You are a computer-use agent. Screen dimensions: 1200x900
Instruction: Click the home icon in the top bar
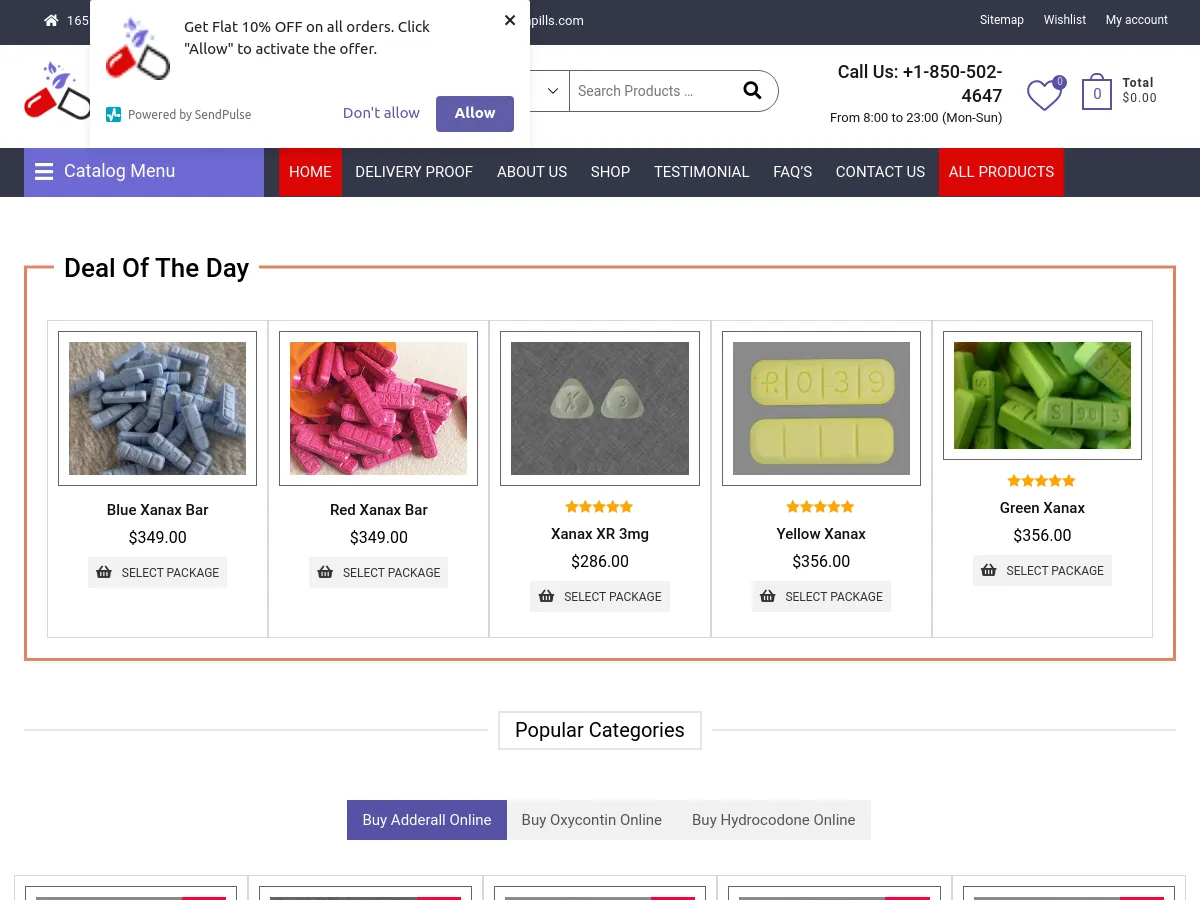(52, 20)
